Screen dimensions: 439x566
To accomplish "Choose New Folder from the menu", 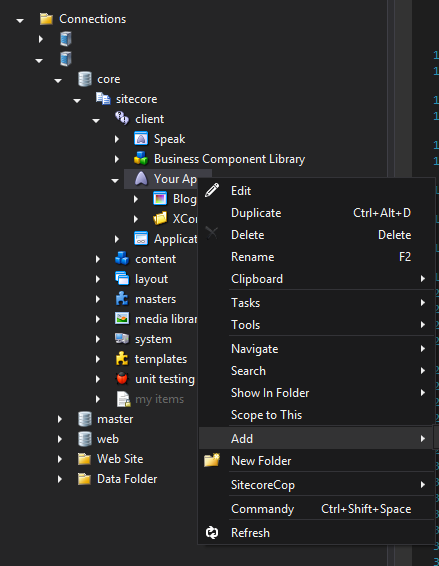I will (316, 461).
